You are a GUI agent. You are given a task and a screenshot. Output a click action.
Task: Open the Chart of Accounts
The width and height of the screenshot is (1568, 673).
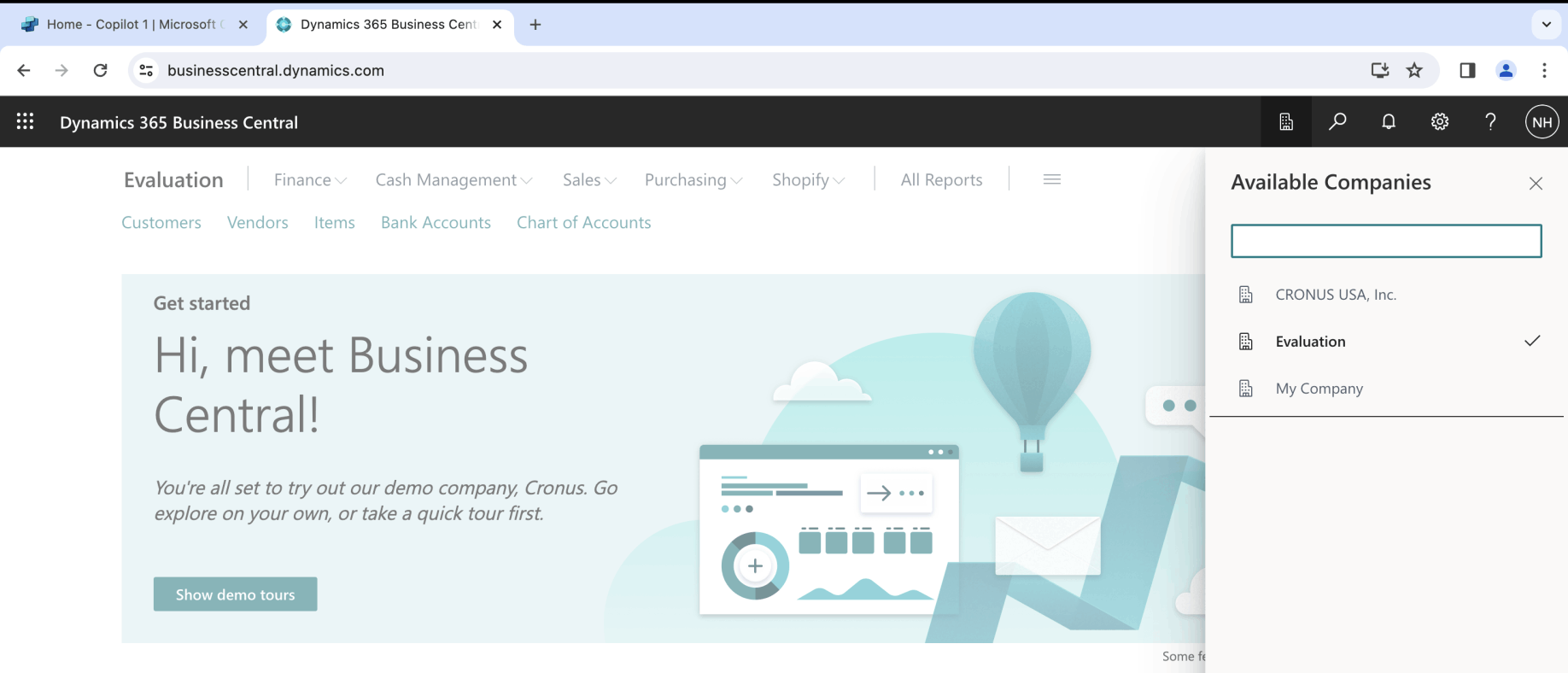(584, 222)
